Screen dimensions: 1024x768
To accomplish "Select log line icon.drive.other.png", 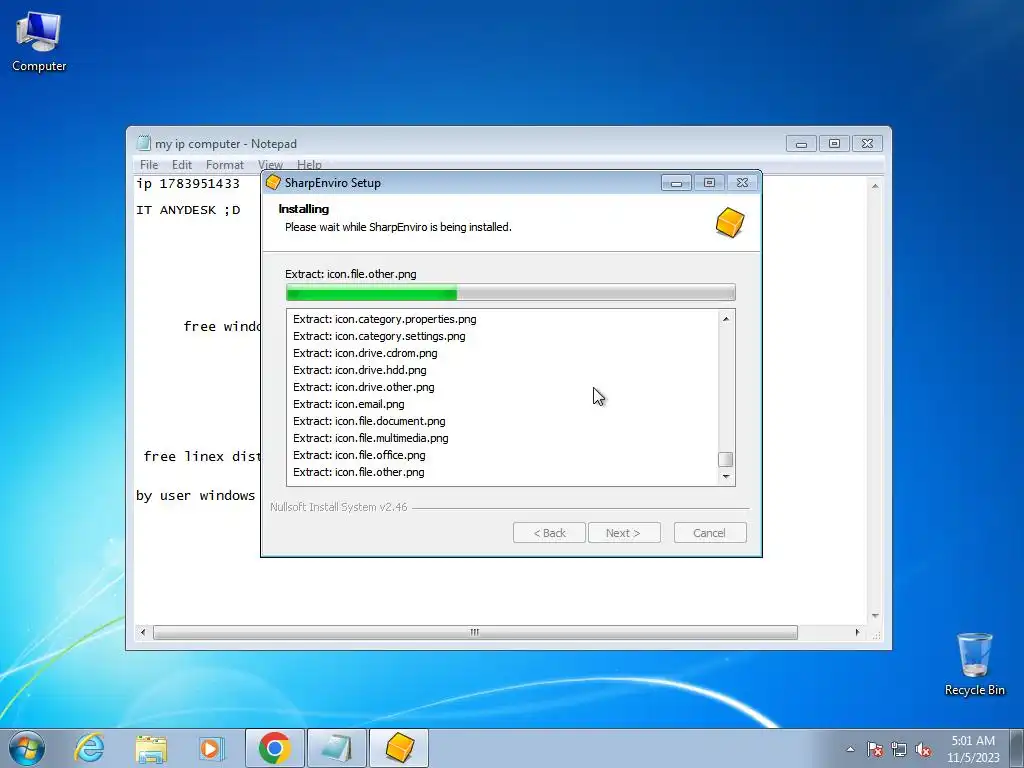I will [363, 387].
